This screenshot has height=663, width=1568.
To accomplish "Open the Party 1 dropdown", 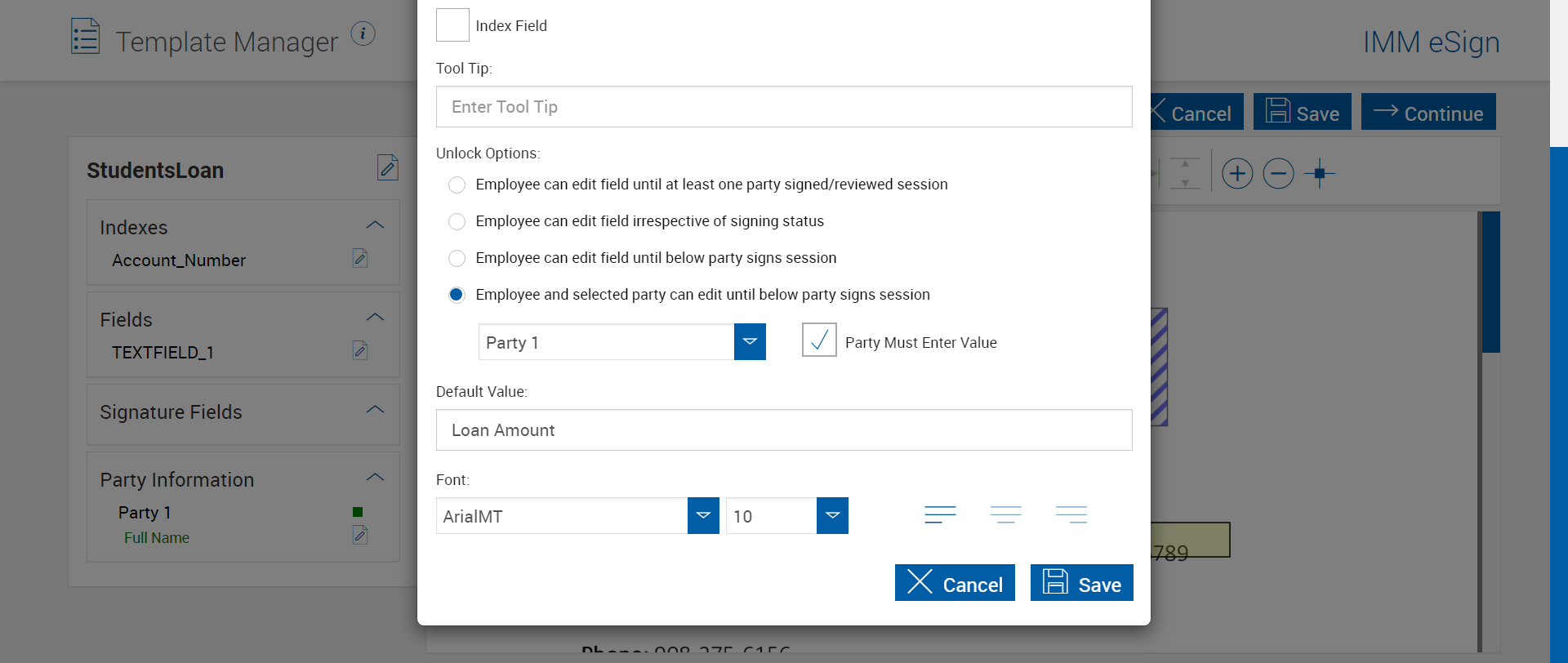I will point(750,342).
